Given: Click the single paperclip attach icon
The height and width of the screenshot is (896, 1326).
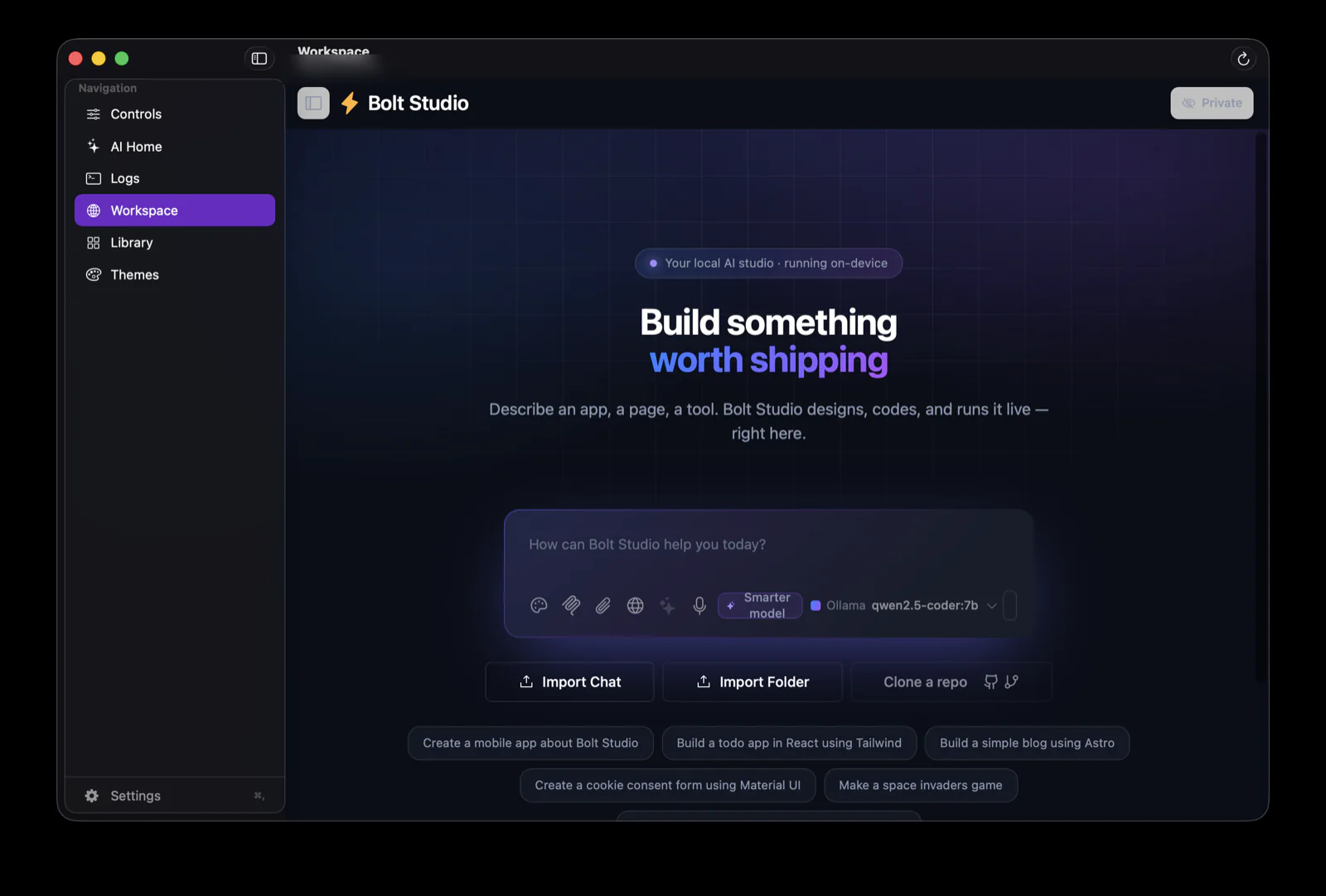Looking at the screenshot, I should pos(603,606).
